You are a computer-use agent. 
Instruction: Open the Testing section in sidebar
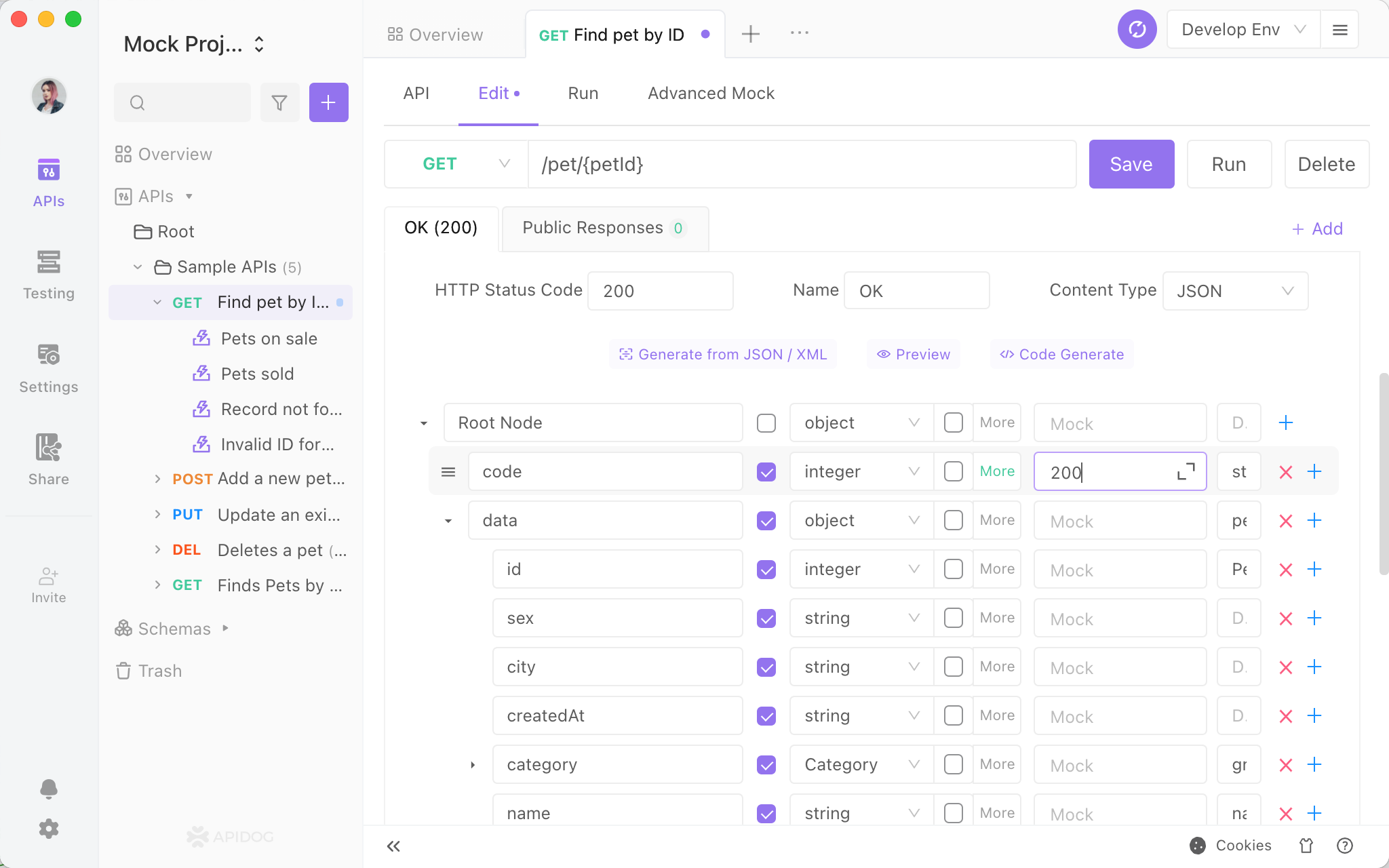click(48, 275)
